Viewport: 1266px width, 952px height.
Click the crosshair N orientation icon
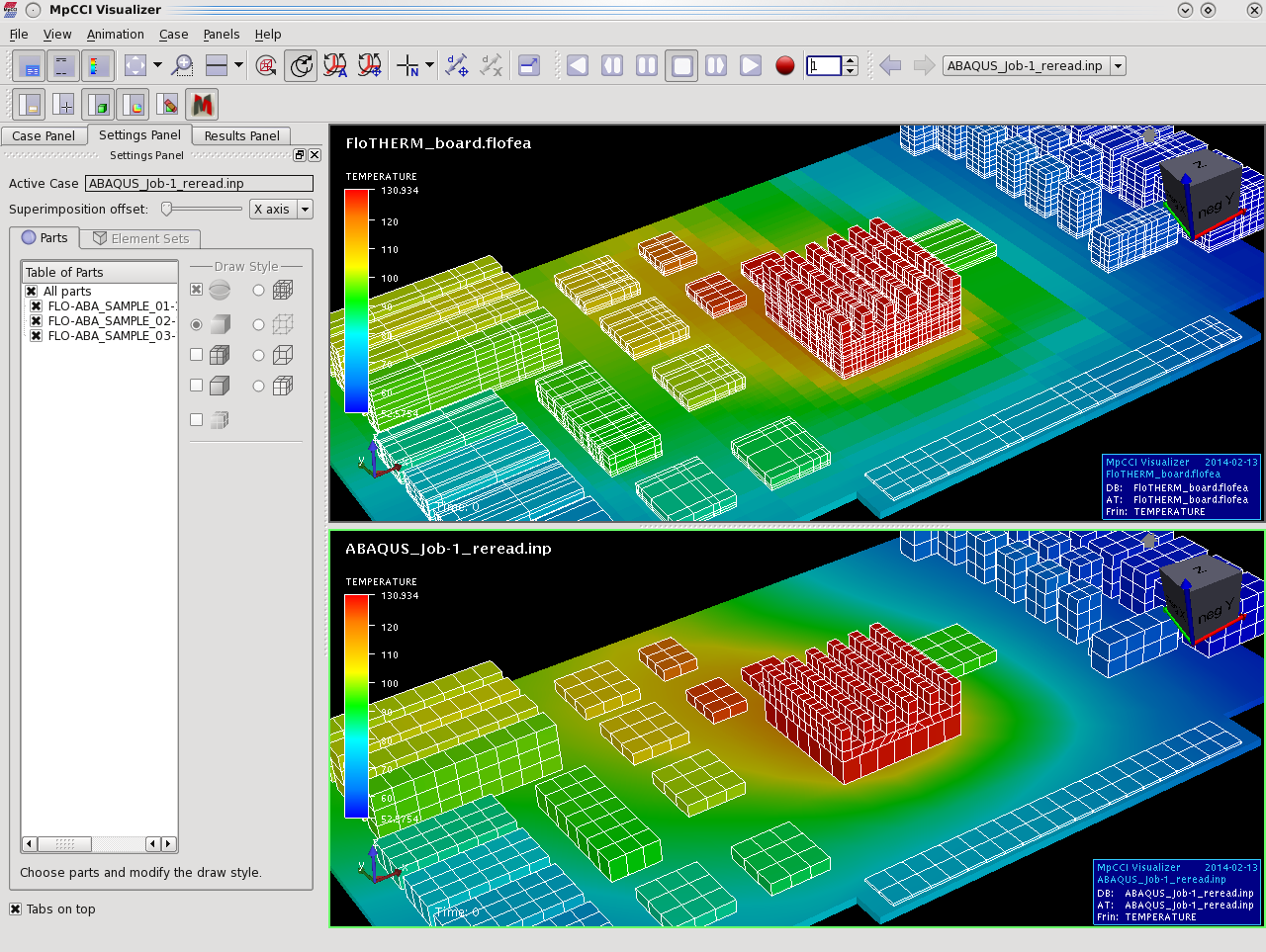407,66
